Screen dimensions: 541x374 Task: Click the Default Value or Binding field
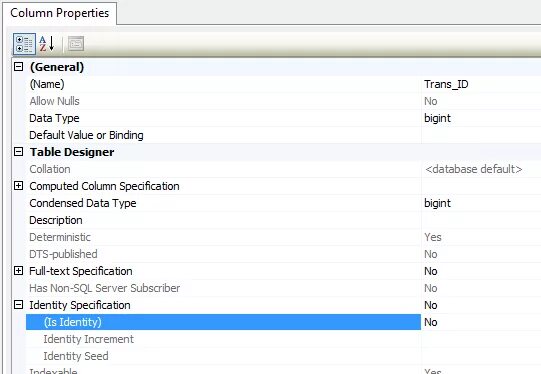pyautogui.click(x=481, y=135)
